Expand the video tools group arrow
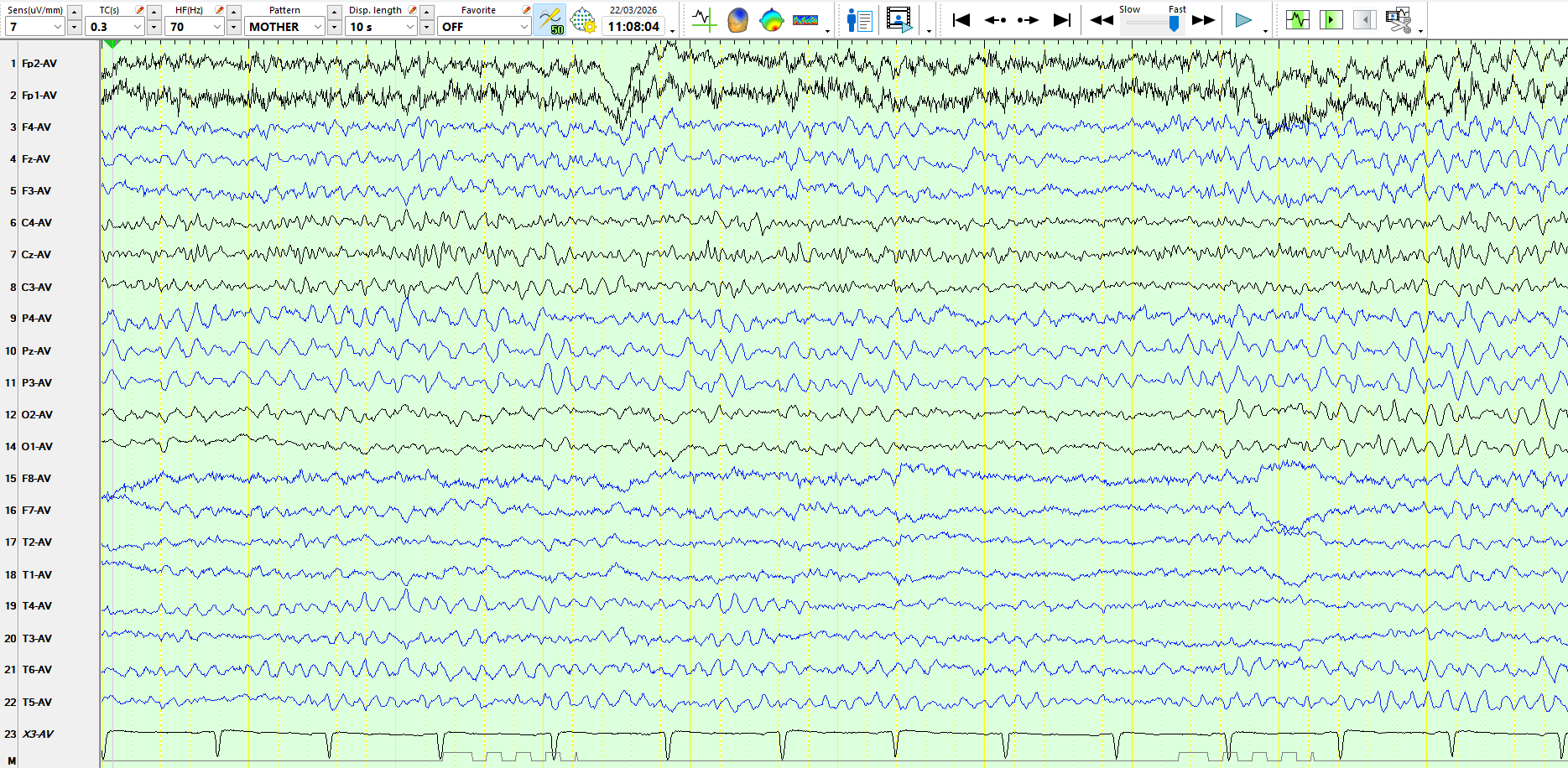The image size is (1568, 768). [929, 31]
